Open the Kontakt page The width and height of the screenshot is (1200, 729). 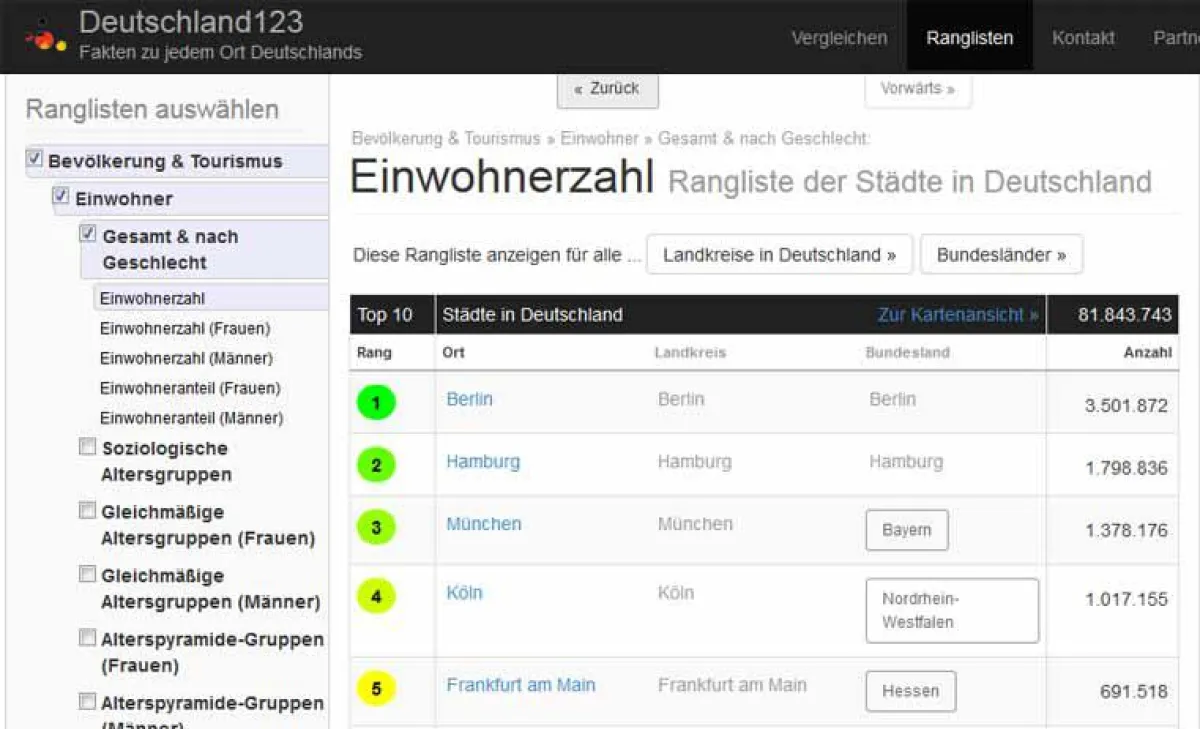coord(1083,37)
